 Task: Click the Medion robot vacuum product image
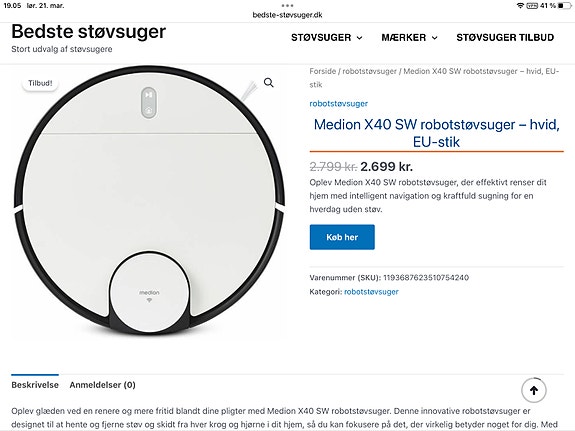pyautogui.click(x=149, y=201)
